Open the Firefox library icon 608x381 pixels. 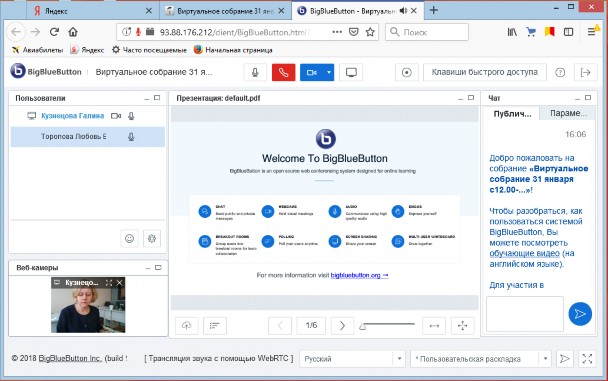512,32
